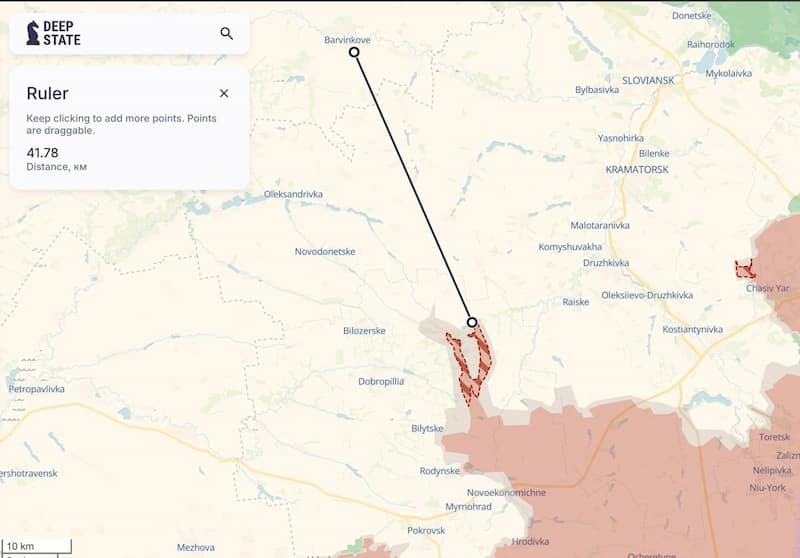Screen dimensions: 800x558
Task: Click the Malotaranivka map label
Action: [600, 225]
